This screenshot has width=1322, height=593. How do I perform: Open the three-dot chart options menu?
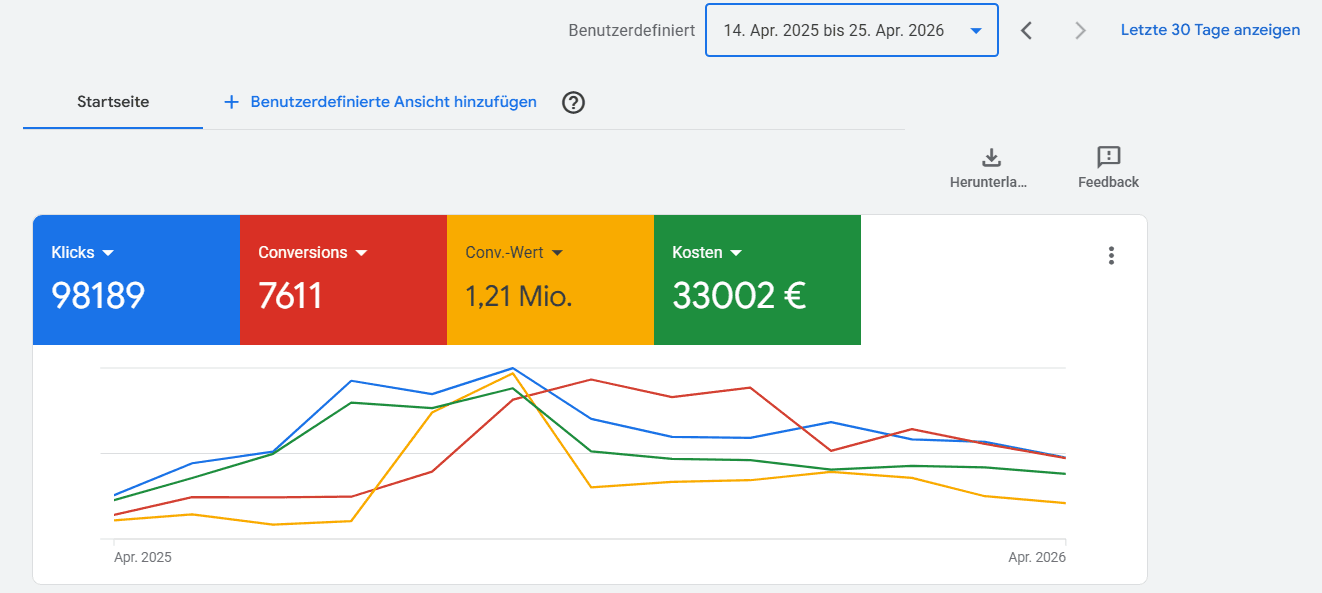(x=1111, y=255)
